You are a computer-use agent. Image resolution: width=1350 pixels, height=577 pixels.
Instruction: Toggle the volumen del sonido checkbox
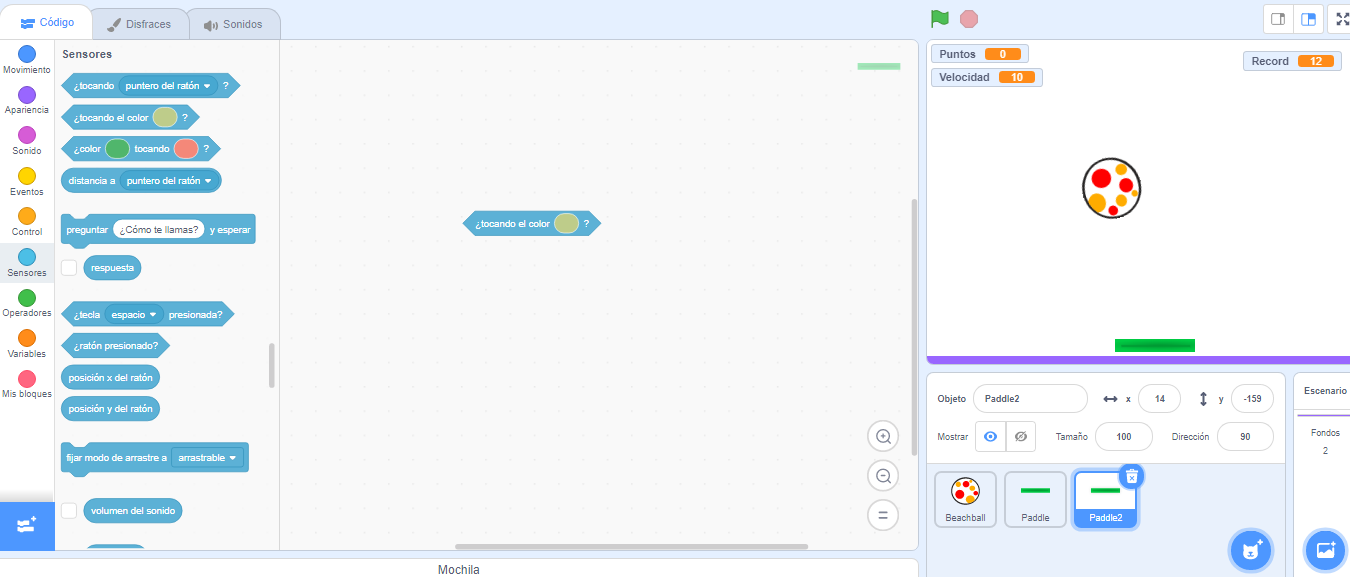tap(69, 510)
